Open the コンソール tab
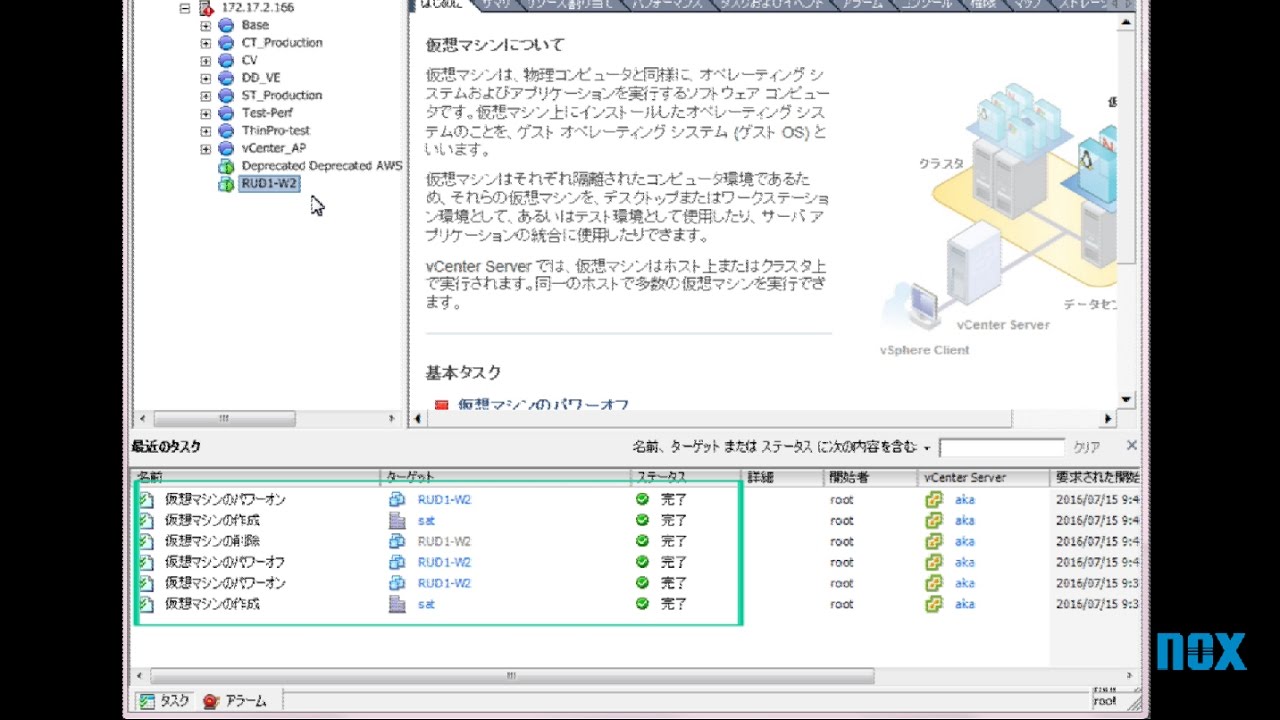Image resolution: width=1280 pixels, height=720 pixels. [927, 5]
